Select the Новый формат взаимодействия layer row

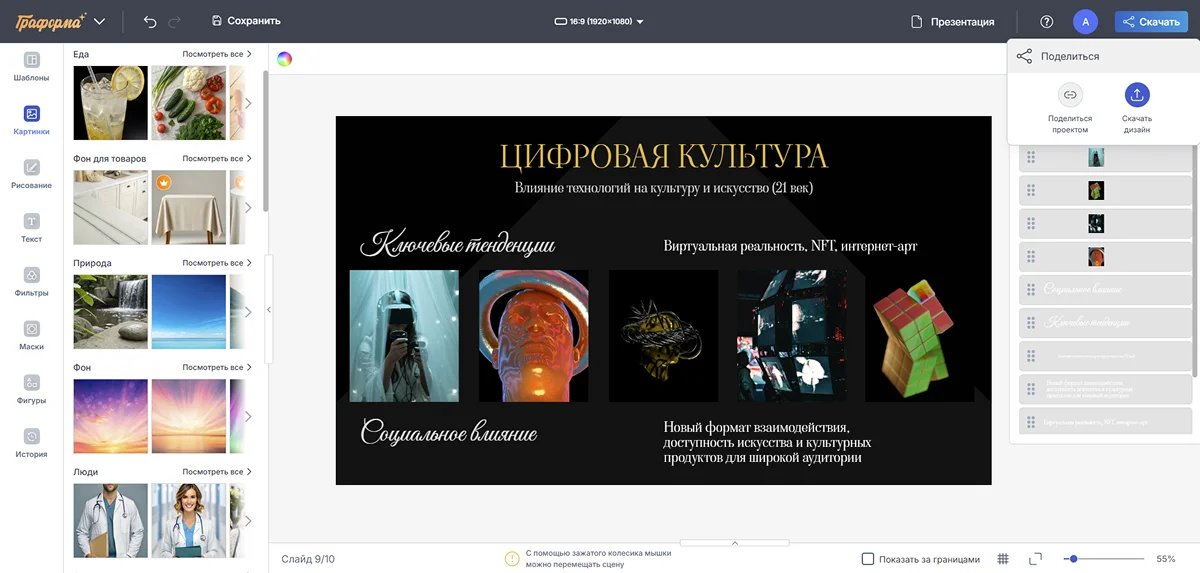(1105, 388)
